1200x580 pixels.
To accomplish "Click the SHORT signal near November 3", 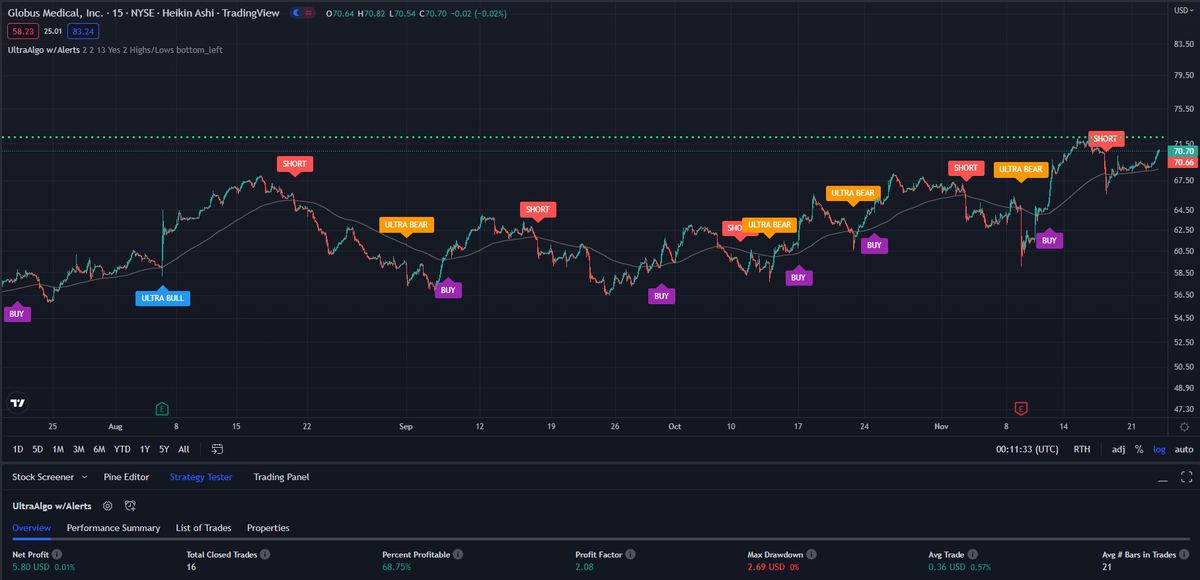I will click(x=965, y=168).
